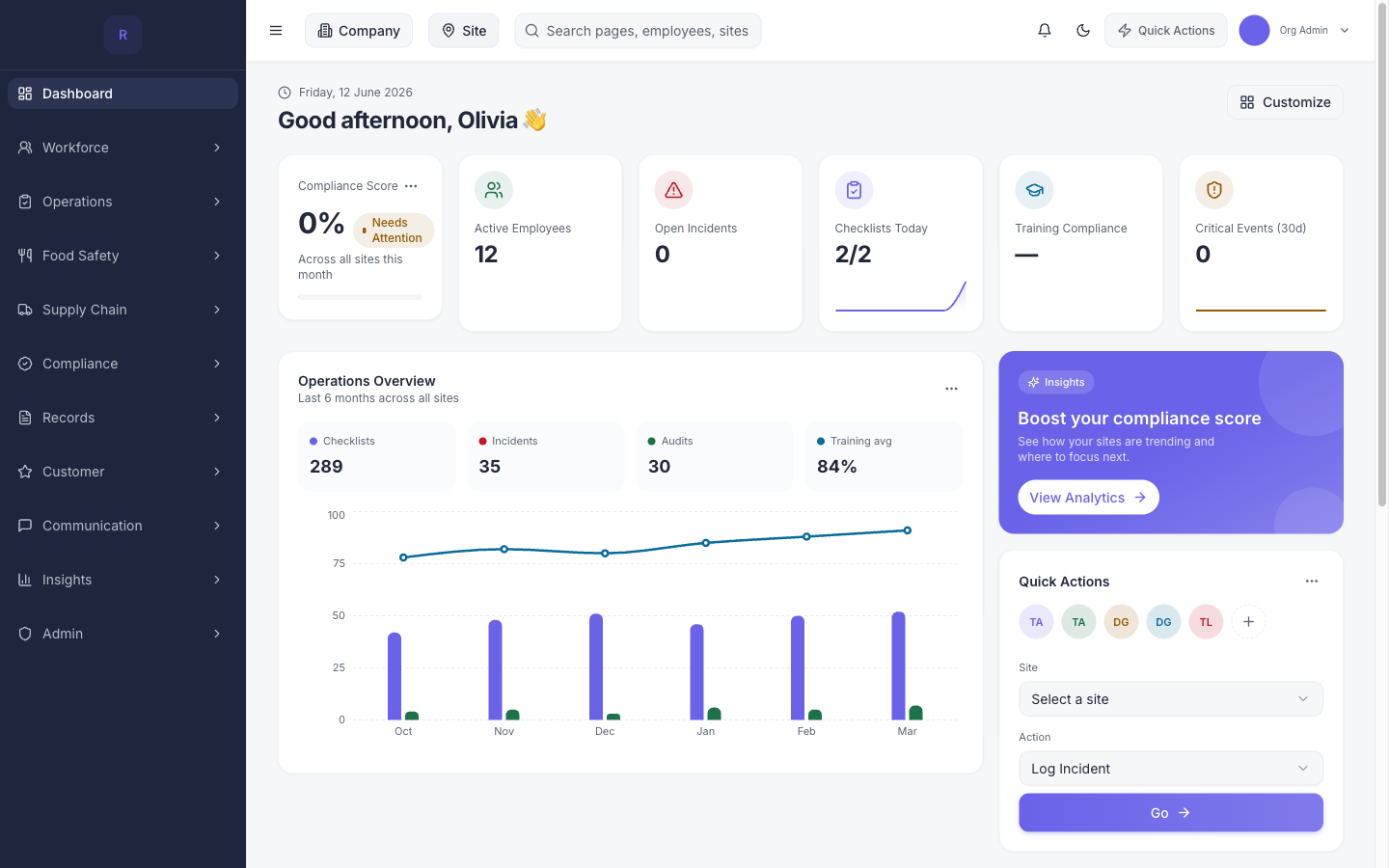
Task: Click the Site selector button
Action: (x=464, y=31)
